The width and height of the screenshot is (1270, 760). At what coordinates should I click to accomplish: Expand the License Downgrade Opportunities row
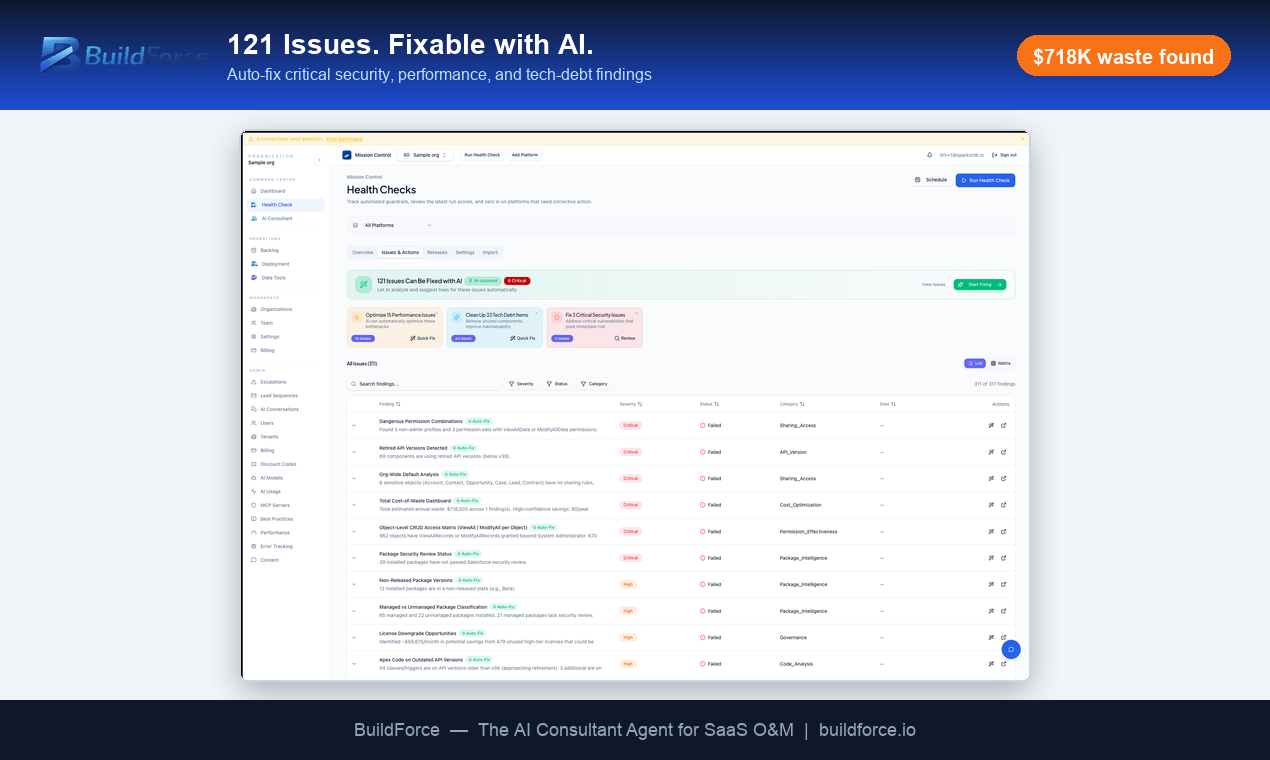coord(354,637)
